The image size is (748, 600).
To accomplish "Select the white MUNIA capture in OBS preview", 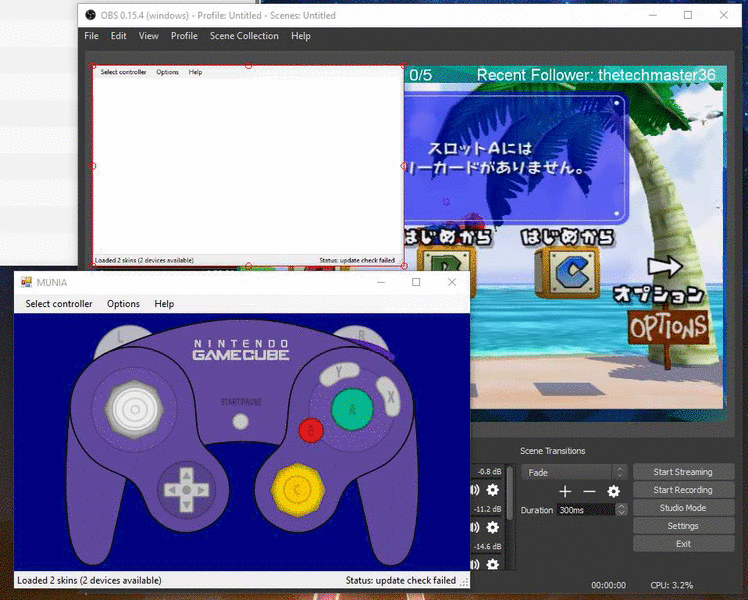I will pyautogui.click(x=248, y=166).
